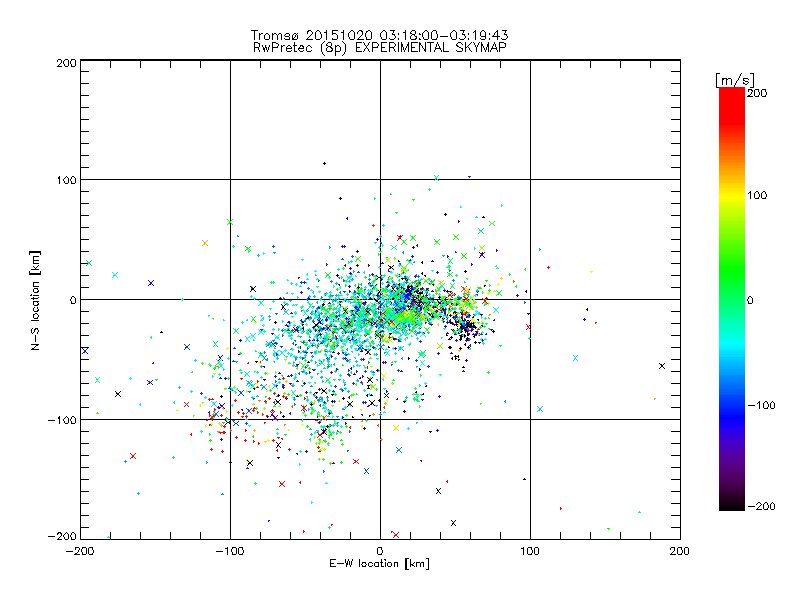Click the y-axis tick label '200'
The height and width of the screenshot is (600, 800).
pos(66,64)
